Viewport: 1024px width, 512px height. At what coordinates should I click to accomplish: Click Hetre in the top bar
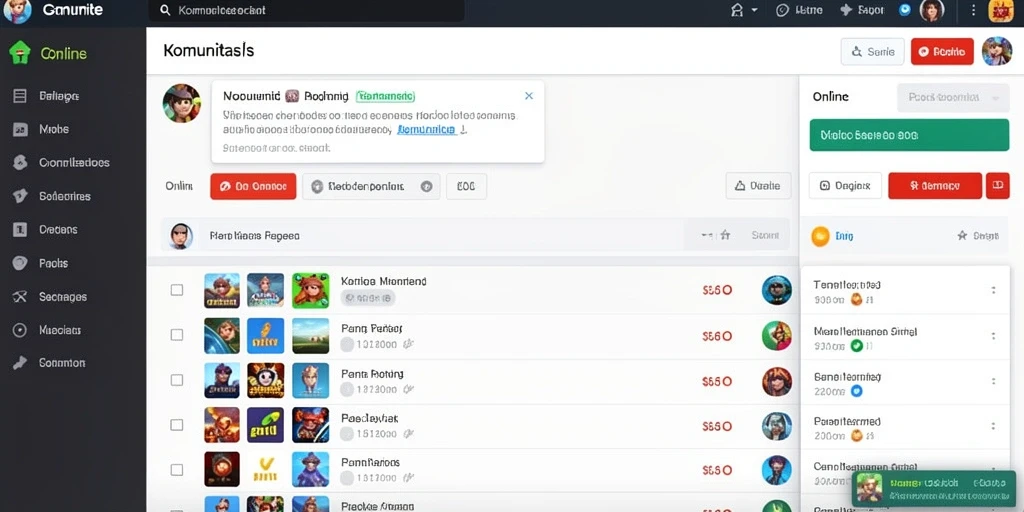799,10
